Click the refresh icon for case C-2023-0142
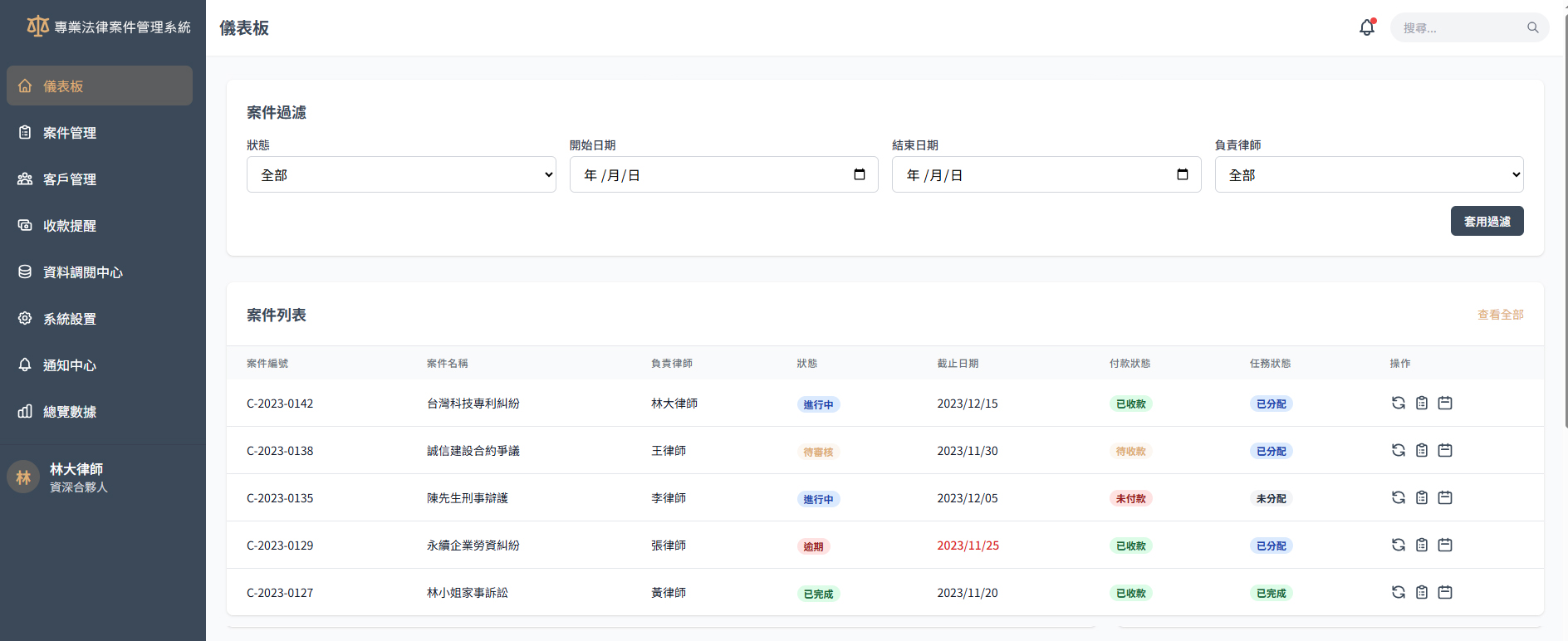 tap(1399, 403)
